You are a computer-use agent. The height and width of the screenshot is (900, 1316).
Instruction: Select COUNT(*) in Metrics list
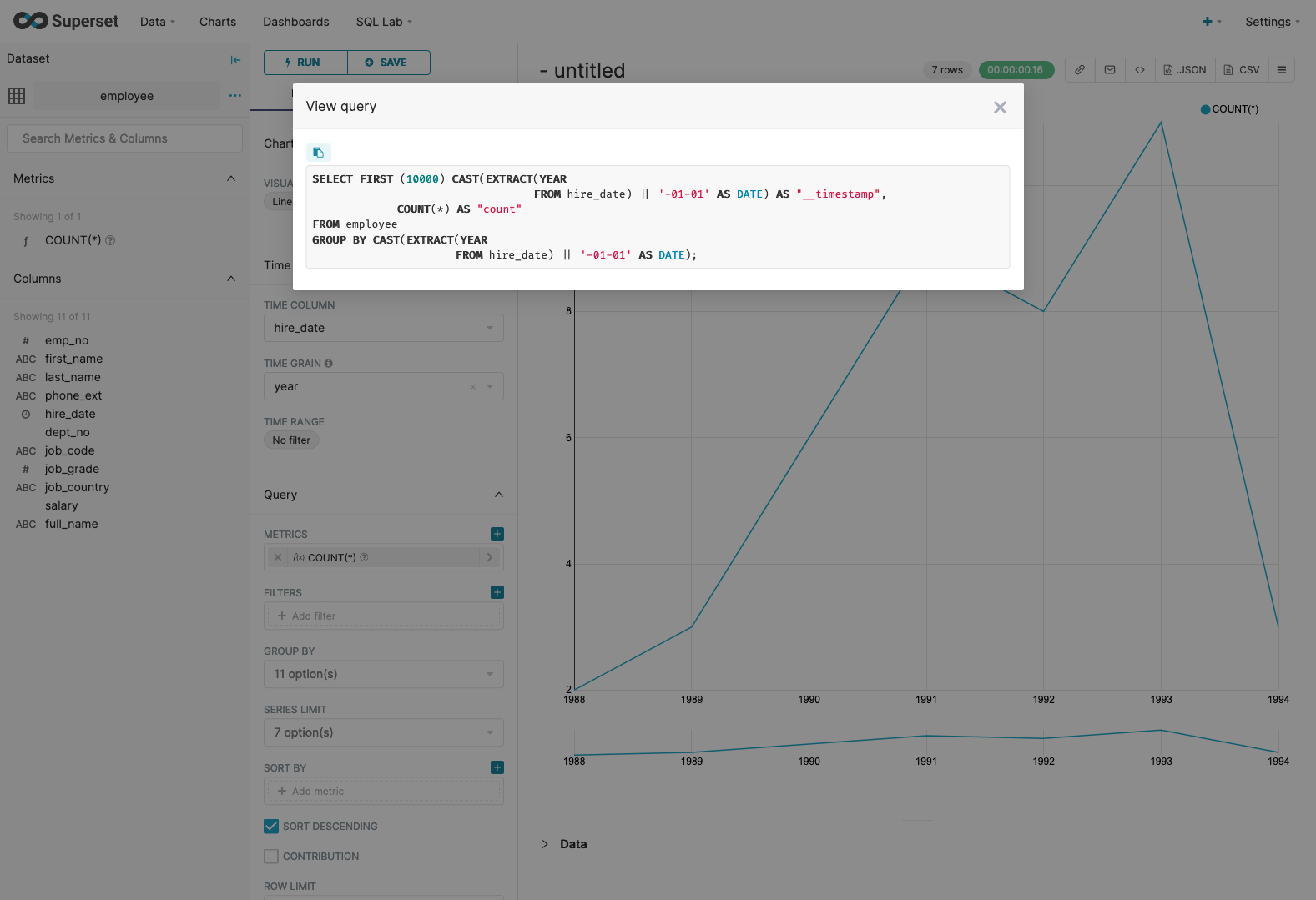coord(73,240)
